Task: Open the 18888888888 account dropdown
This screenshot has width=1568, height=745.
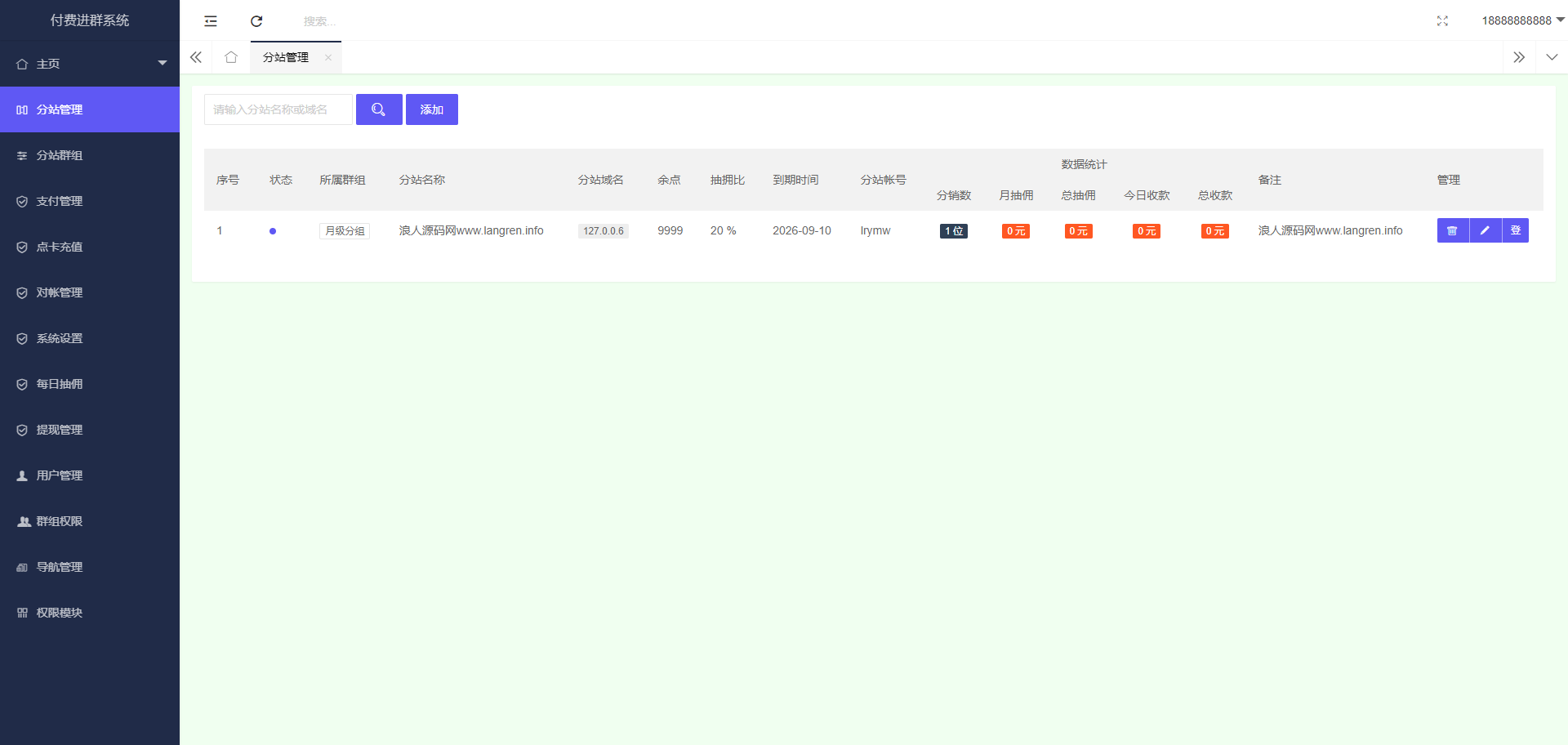Action: pyautogui.click(x=1522, y=20)
